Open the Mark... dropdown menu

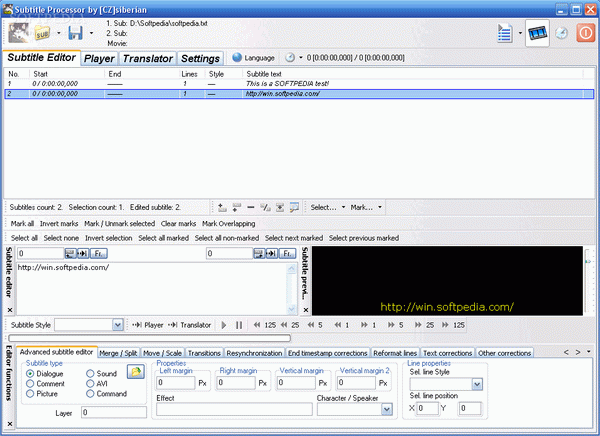366,207
